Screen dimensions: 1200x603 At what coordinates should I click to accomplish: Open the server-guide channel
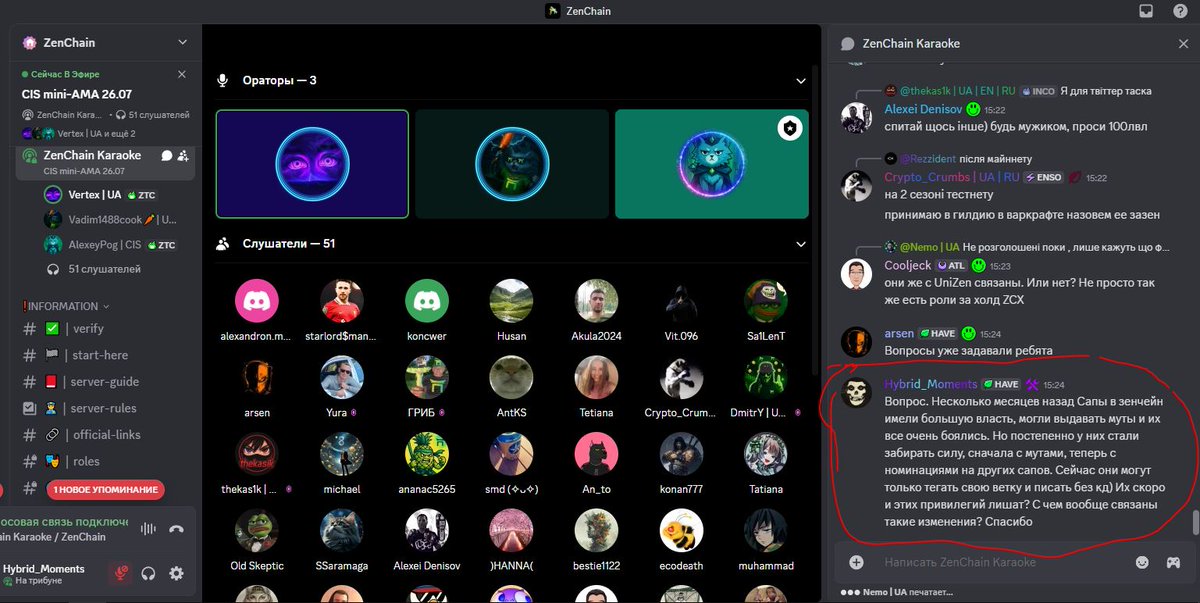pyautogui.click(x=105, y=381)
